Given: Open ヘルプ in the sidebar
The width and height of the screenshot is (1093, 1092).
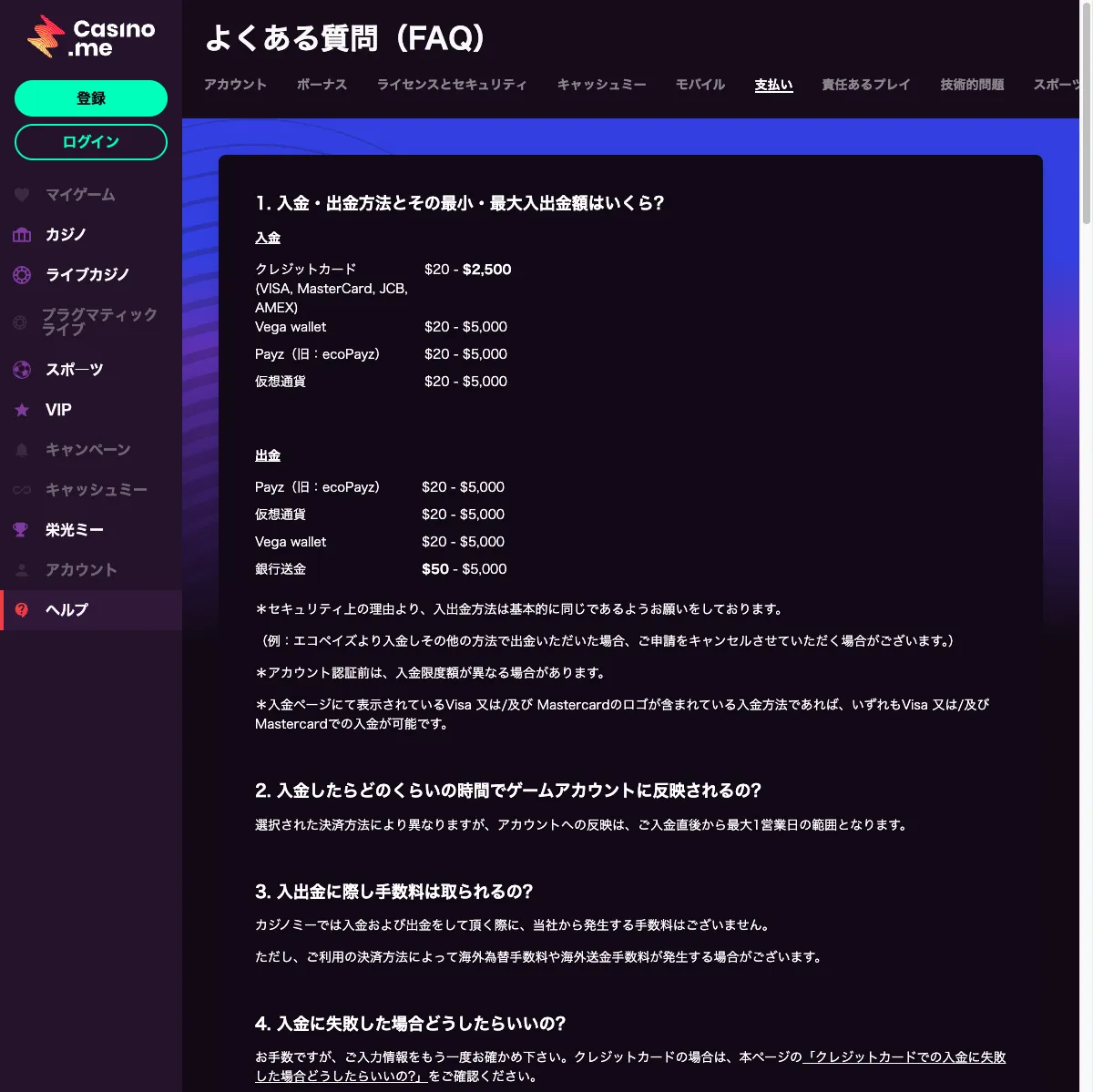Looking at the screenshot, I should coord(91,610).
